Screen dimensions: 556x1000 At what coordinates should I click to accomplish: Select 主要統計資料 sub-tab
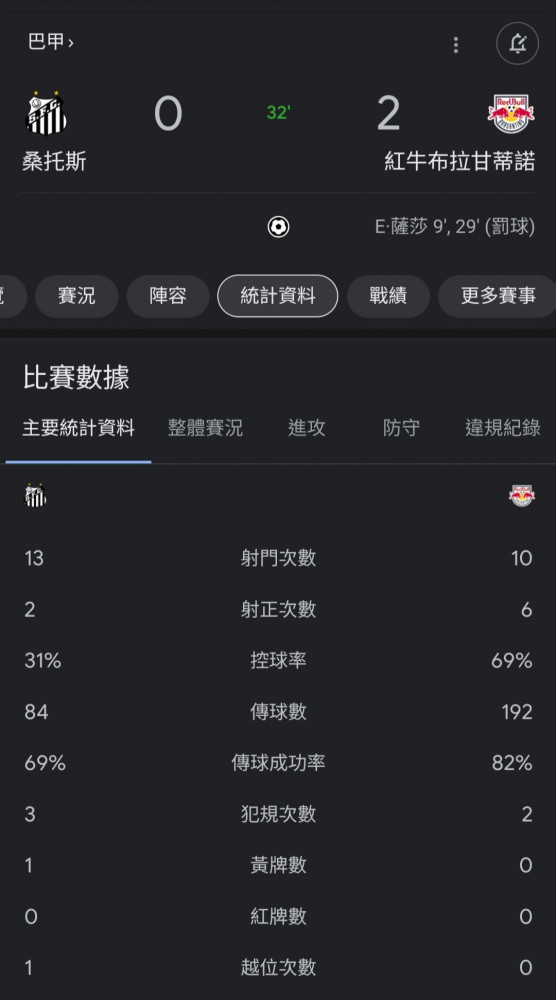(x=78, y=428)
